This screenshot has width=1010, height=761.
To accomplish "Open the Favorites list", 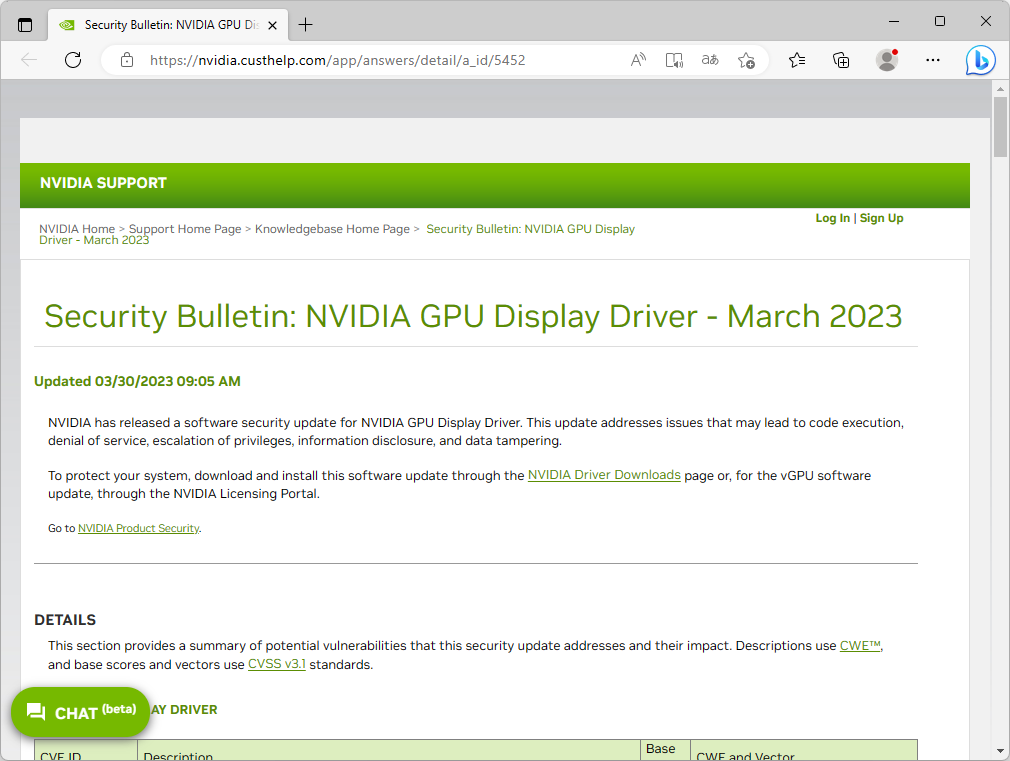I will click(797, 60).
